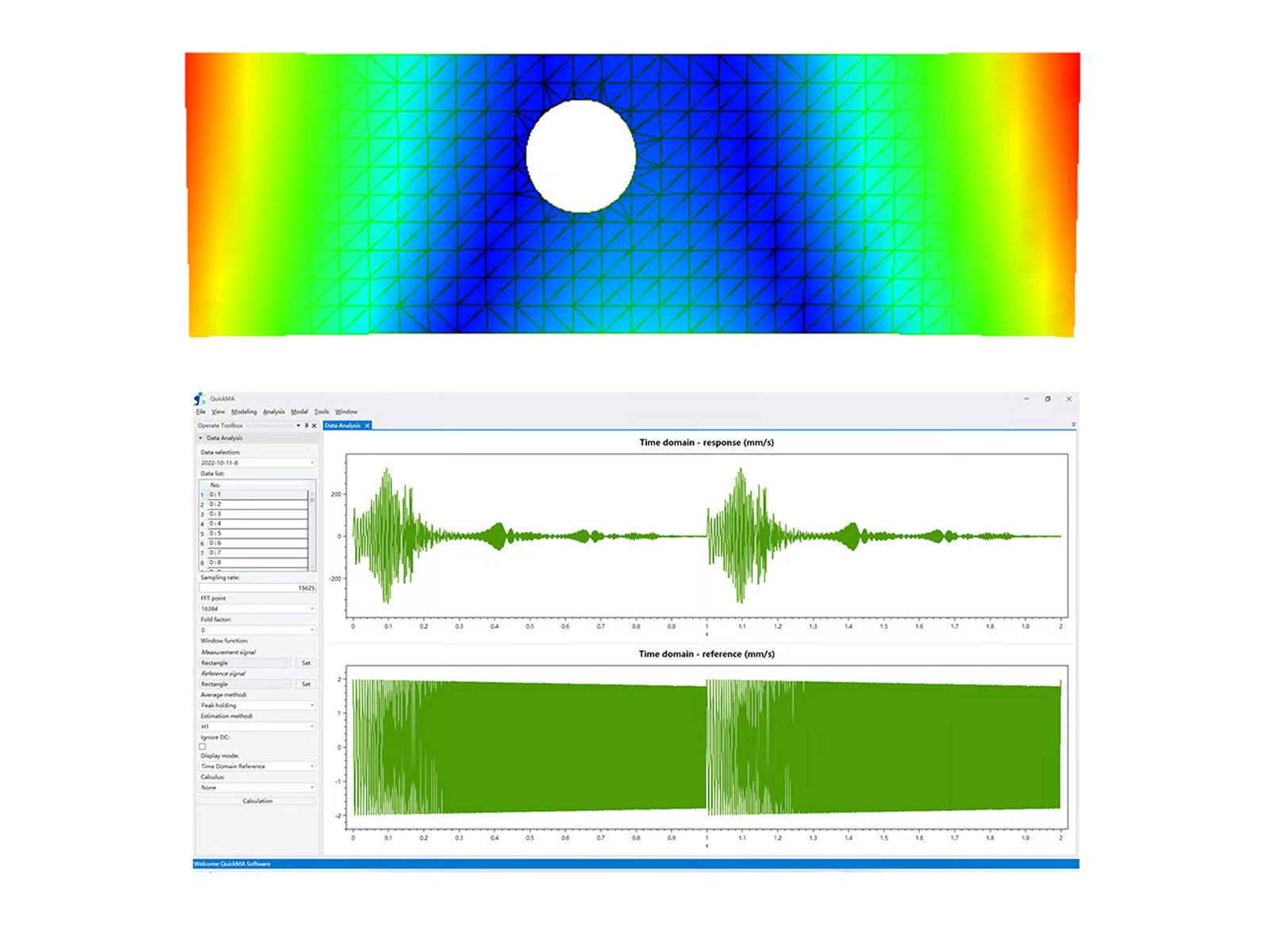Image resolution: width=1270 pixels, height=952 pixels.
Task: Open Operate Toolbox panel options arrow
Action: [x=298, y=425]
